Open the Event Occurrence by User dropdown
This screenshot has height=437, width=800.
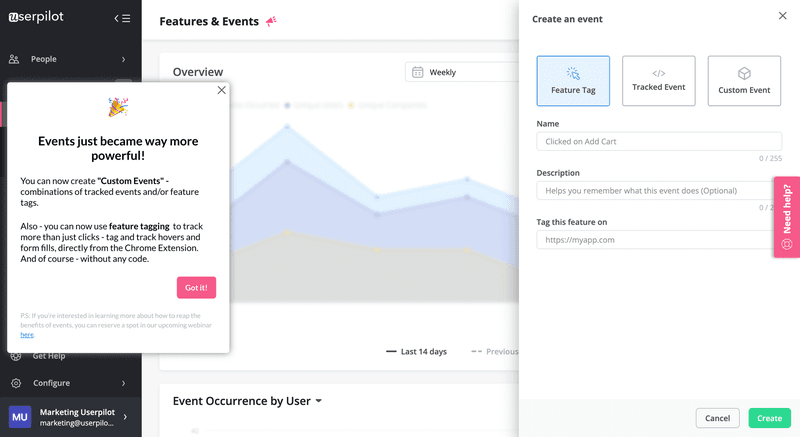[247, 401]
